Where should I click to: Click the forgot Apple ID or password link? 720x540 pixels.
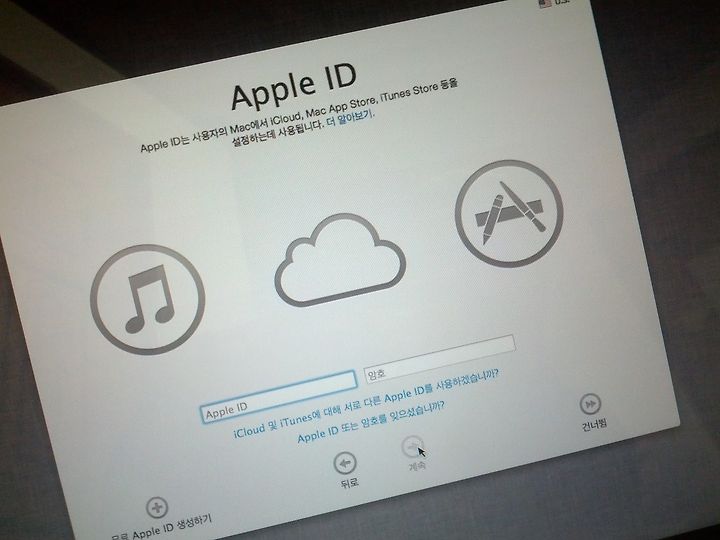[371, 422]
